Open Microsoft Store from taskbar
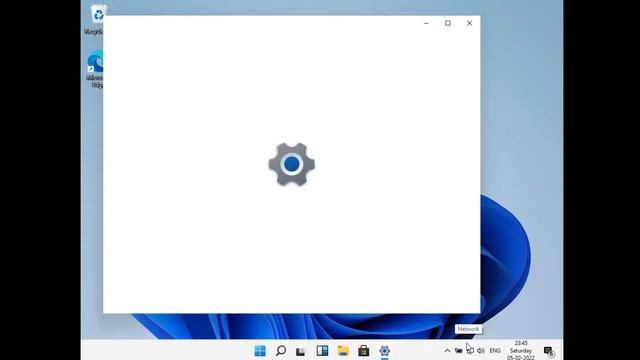The height and width of the screenshot is (360, 640). (x=364, y=351)
